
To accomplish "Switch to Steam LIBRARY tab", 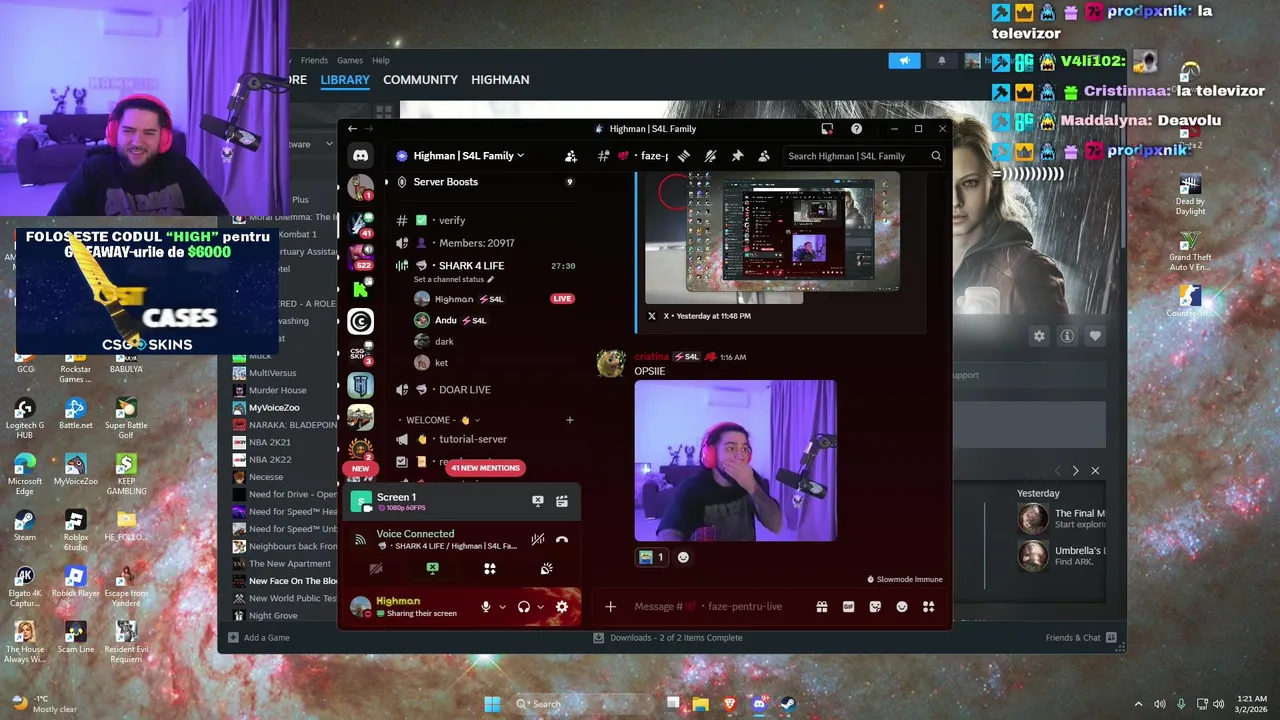I will pyautogui.click(x=345, y=80).
